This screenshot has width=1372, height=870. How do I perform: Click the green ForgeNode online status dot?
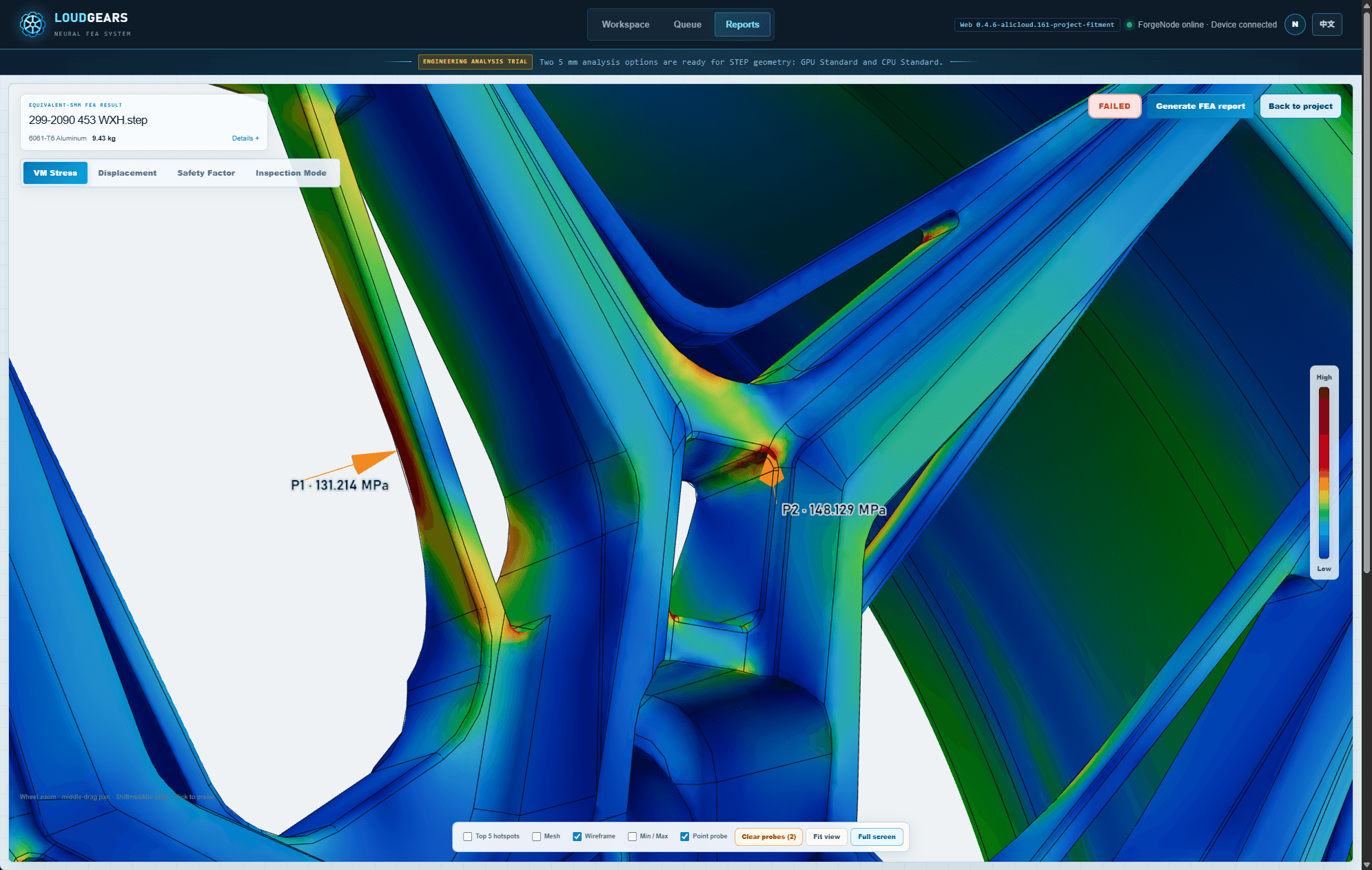tap(1129, 25)
